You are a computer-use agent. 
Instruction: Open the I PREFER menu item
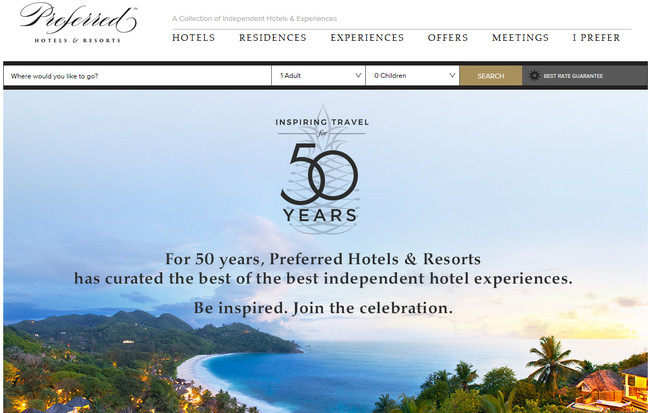coord(596,38)
